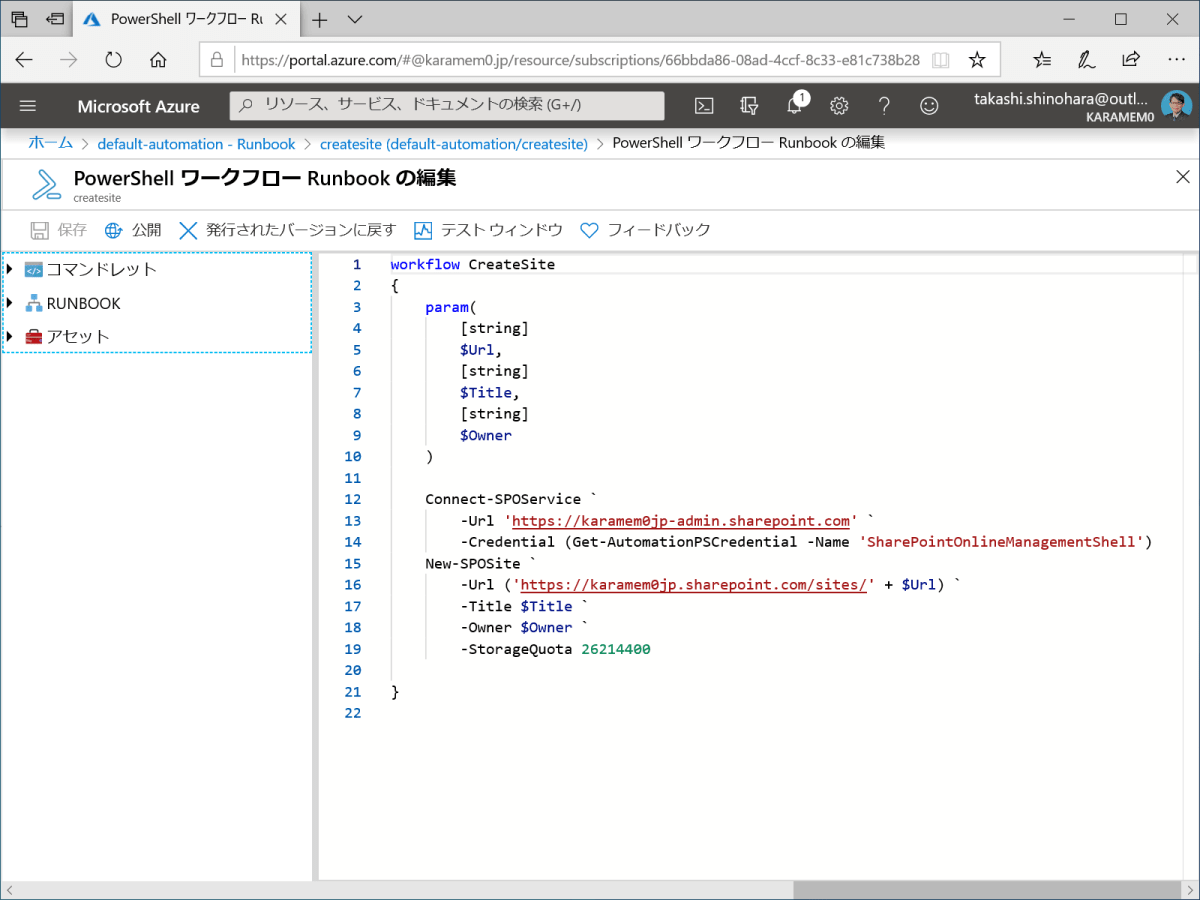Open browser settings and more menu

click(1176, 60)
